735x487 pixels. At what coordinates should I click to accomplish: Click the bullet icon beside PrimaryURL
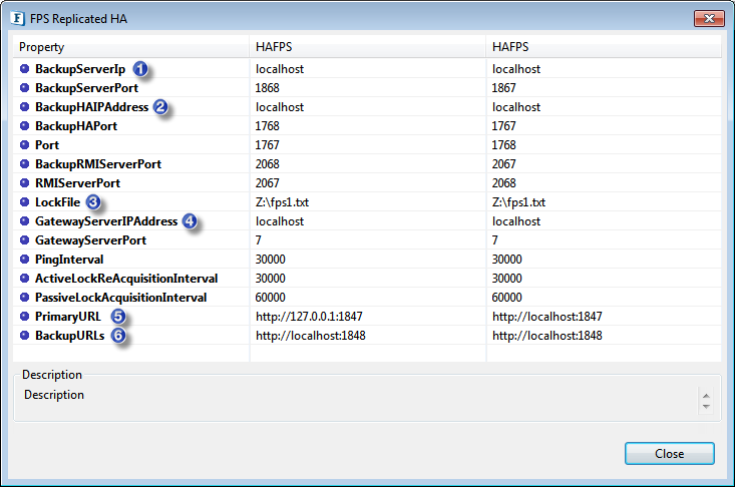[x=24, y=316]
